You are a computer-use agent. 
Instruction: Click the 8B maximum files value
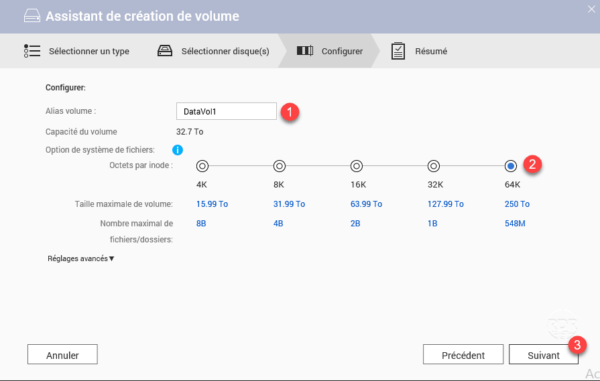(201, 223)
